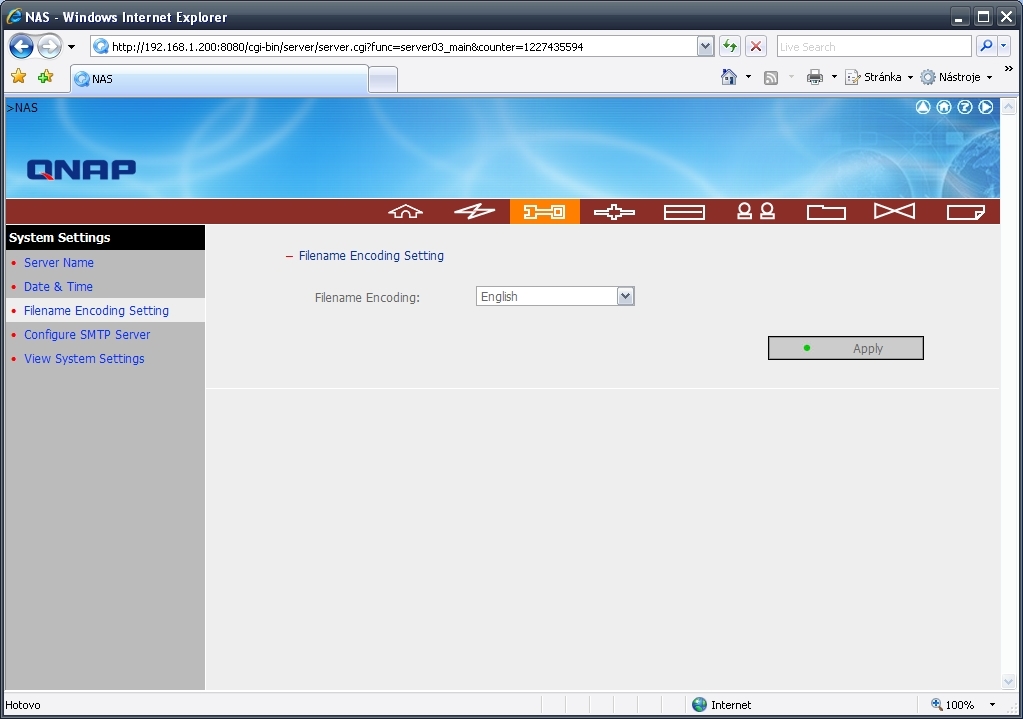Click the Print printer icon
This screenshot has height=719, width=1023.
click(x=815, y=78)
